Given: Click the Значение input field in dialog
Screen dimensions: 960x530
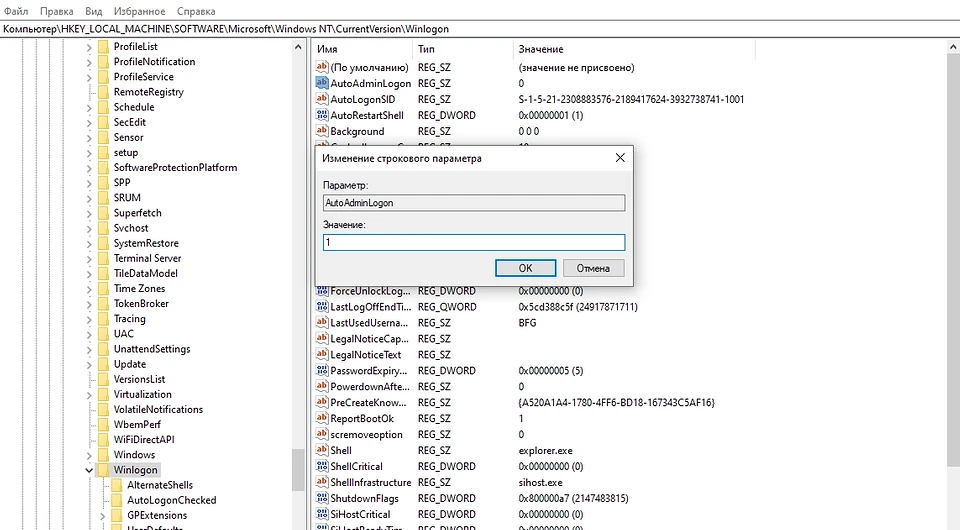Looking at the screenshot, I should (x=473, y=242).
